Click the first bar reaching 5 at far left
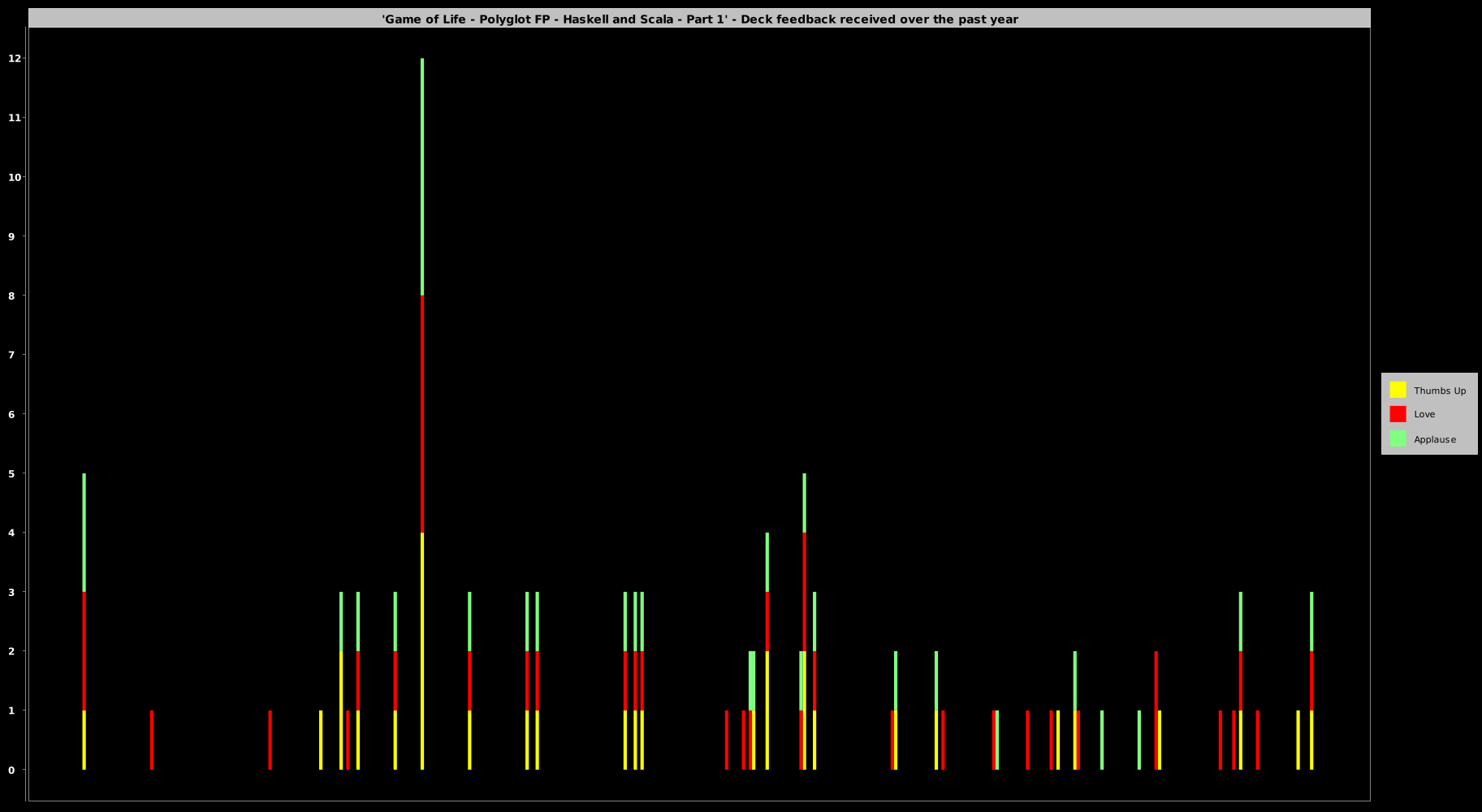The height and width of the screenshot is (812, 1482). click(84, 621)
